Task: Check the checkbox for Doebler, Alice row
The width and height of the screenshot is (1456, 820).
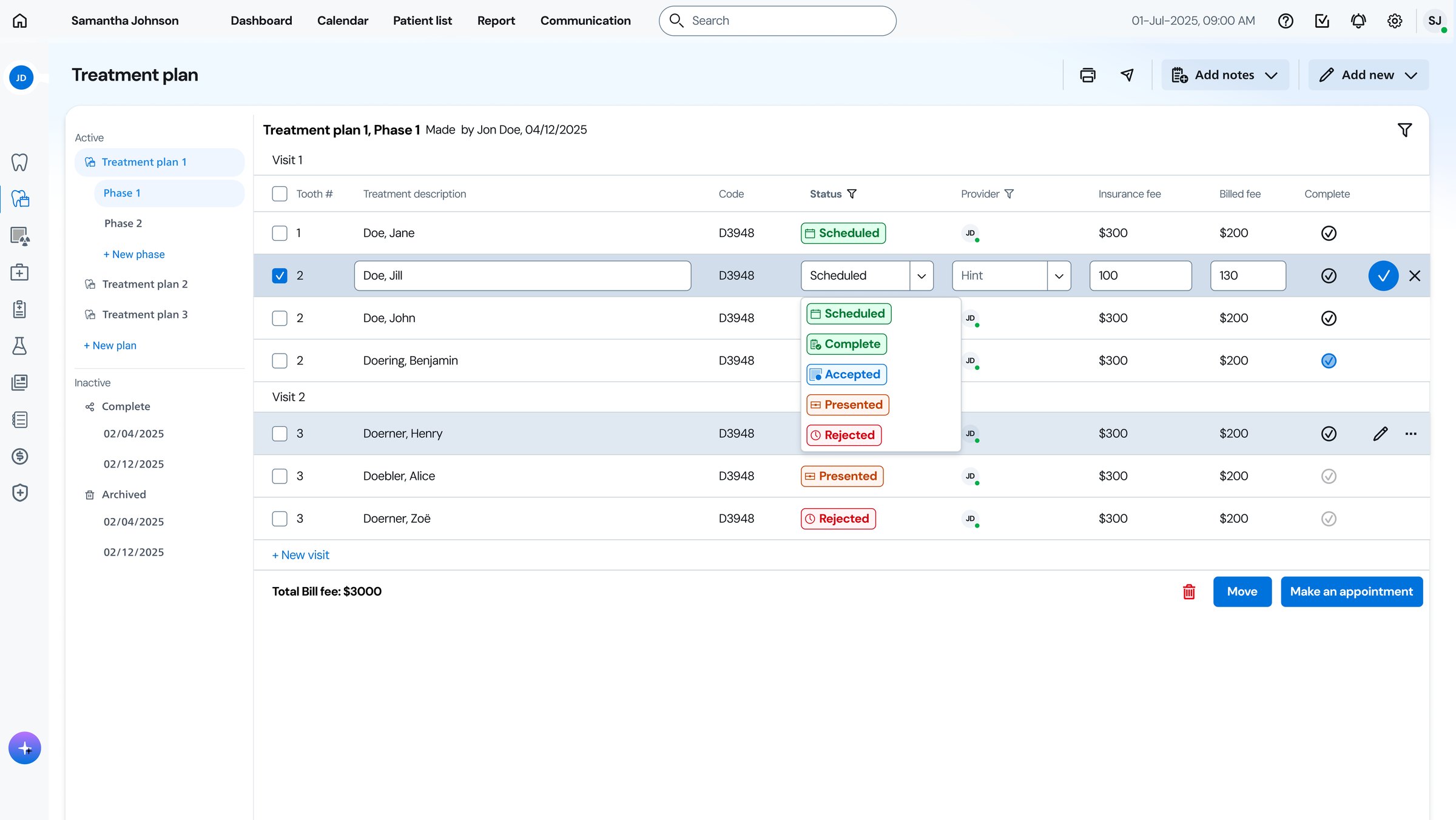Action: coord(280,476)
